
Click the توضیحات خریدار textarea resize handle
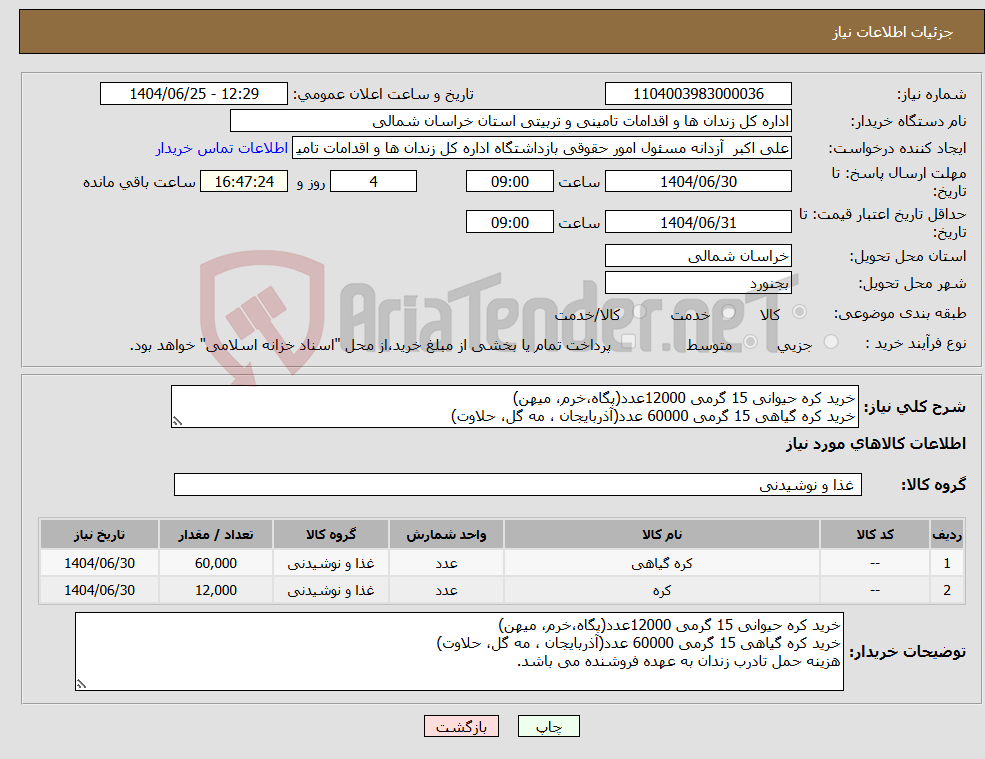[80, 682]
